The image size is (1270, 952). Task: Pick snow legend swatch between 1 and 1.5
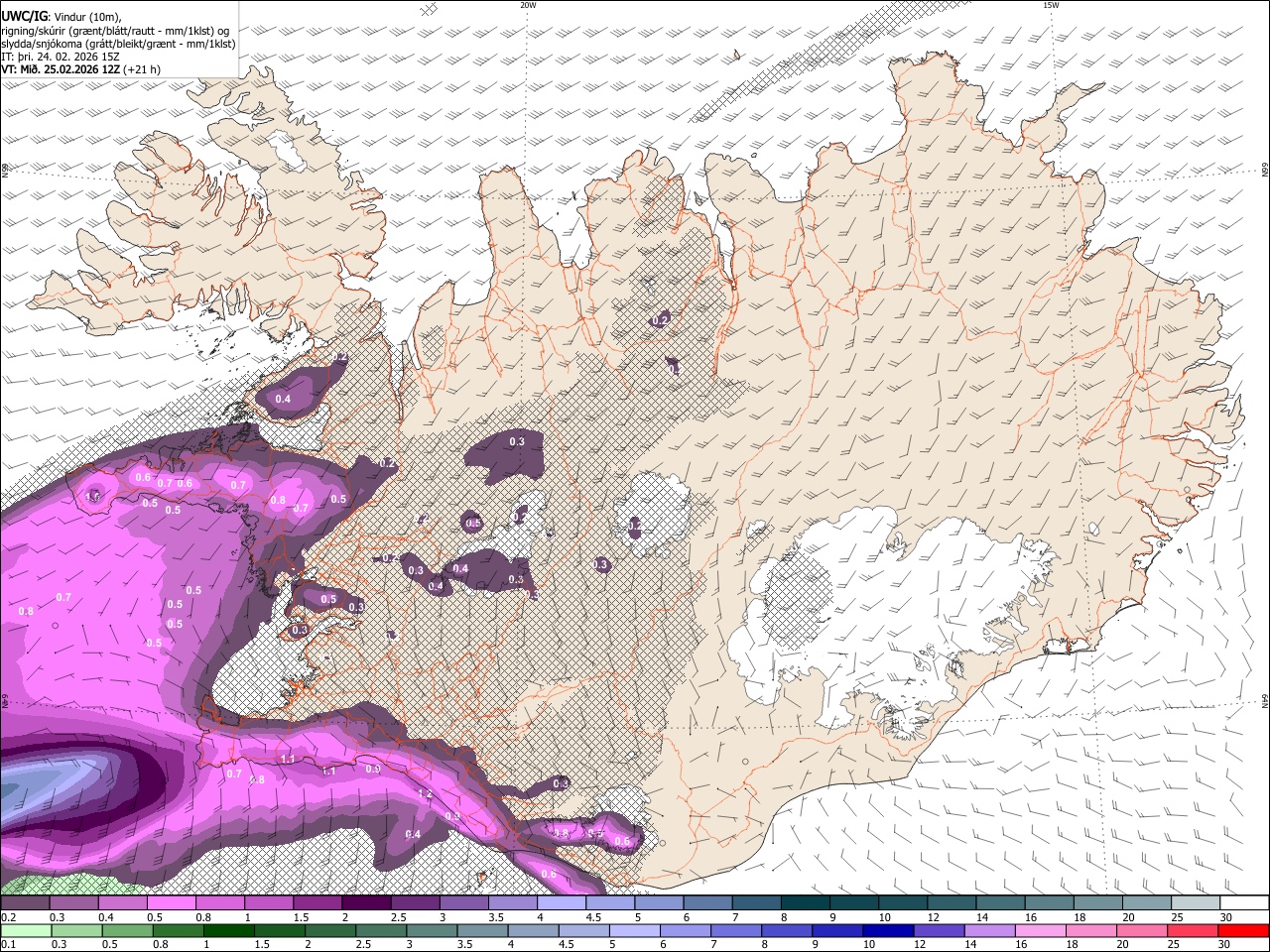point(268,903)
